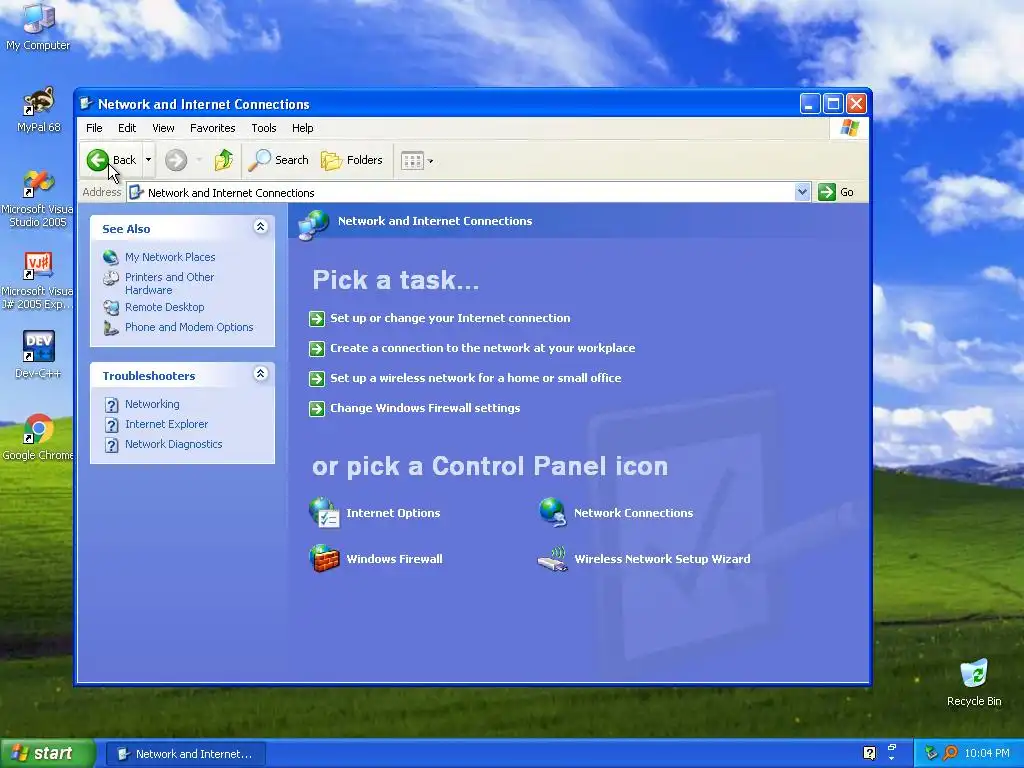1024x768 pixels.
Task: Toggle the Folders pane button
Action: coord(351,160)
